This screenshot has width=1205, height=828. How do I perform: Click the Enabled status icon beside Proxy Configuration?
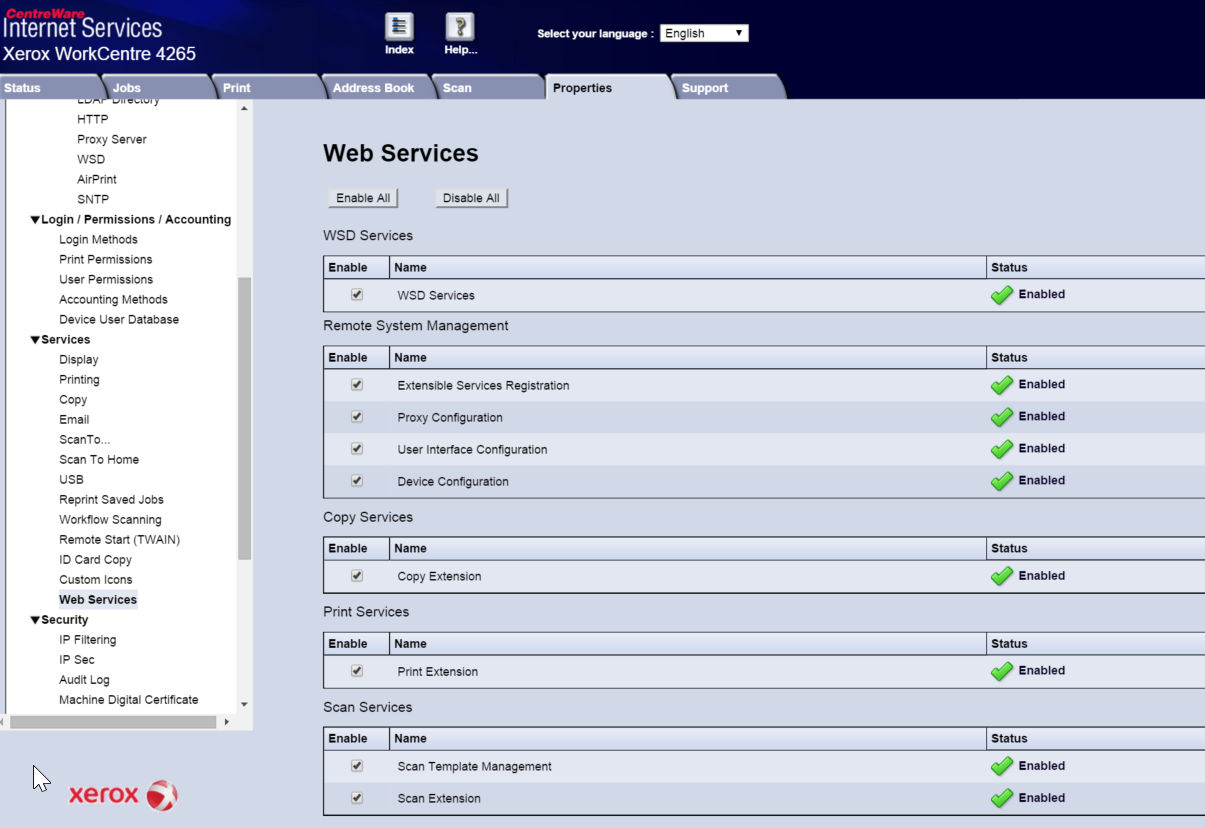tap(1001, 416)
